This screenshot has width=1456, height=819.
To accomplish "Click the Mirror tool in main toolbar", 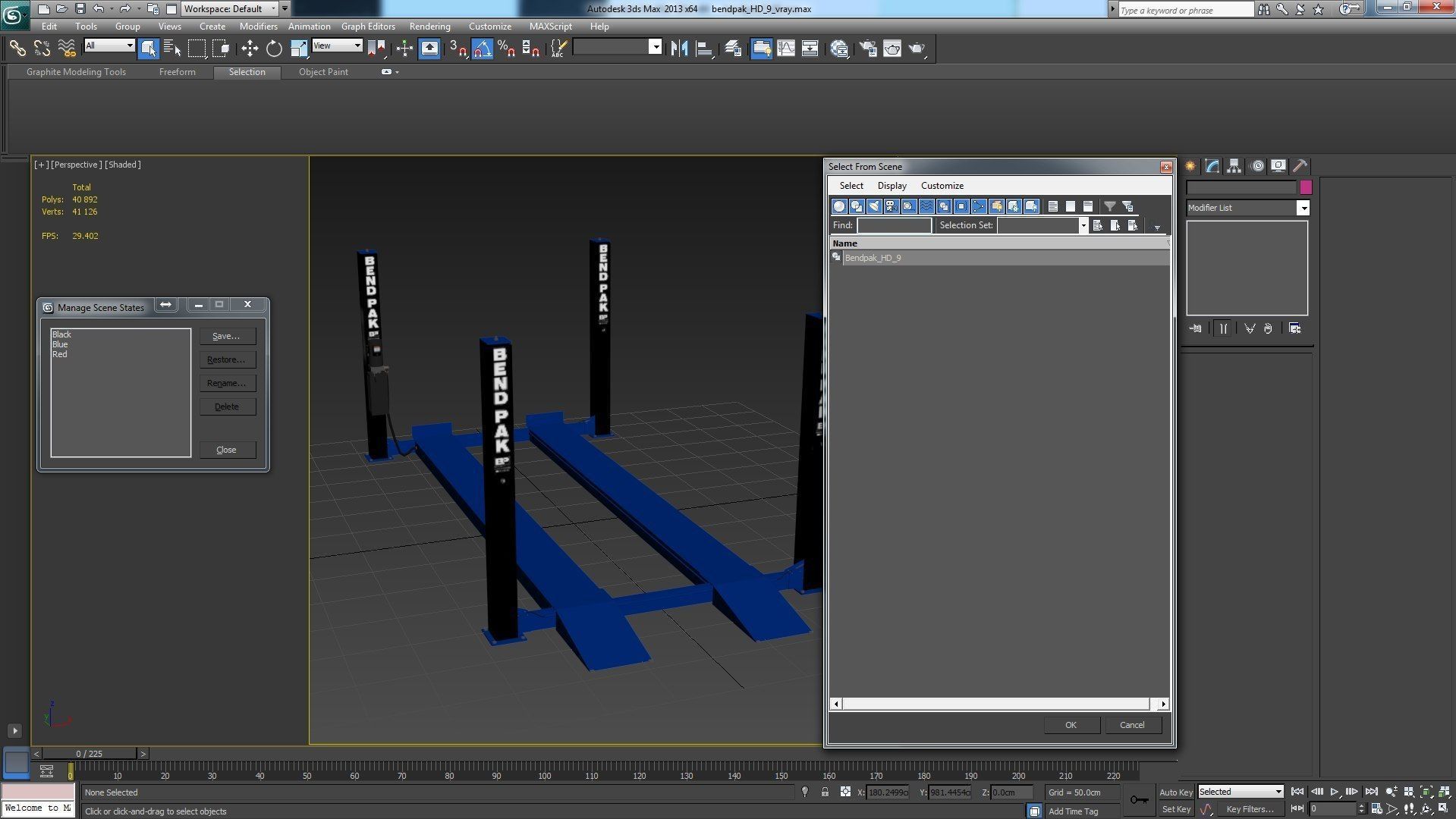I will 679,49.
